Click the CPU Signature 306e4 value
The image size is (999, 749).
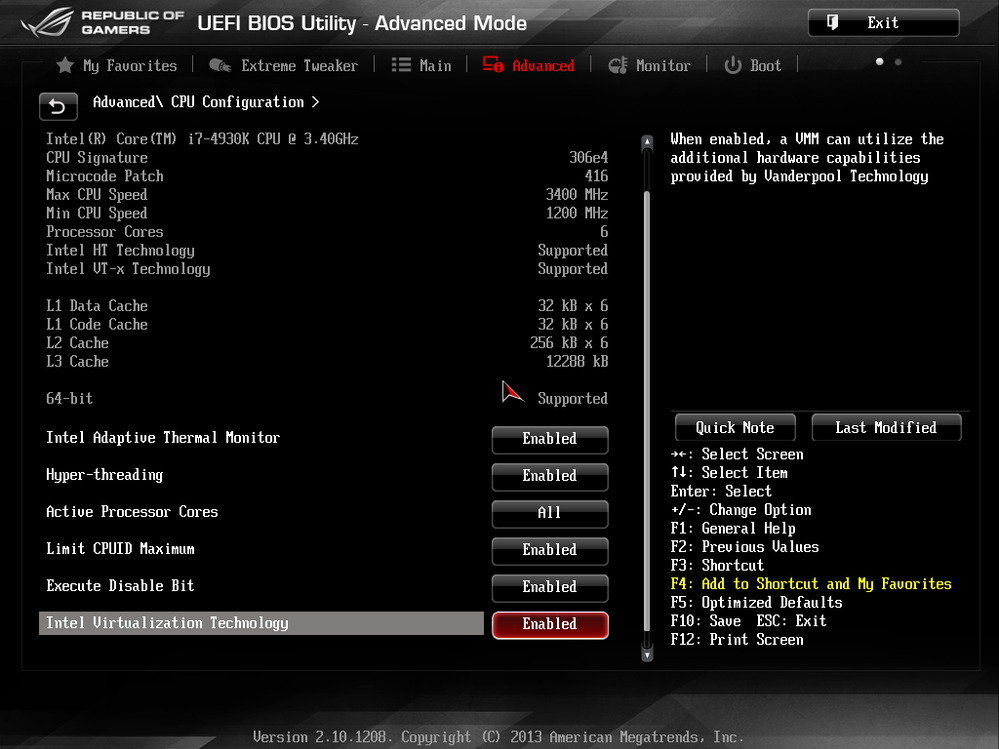(x=589, y=158)
